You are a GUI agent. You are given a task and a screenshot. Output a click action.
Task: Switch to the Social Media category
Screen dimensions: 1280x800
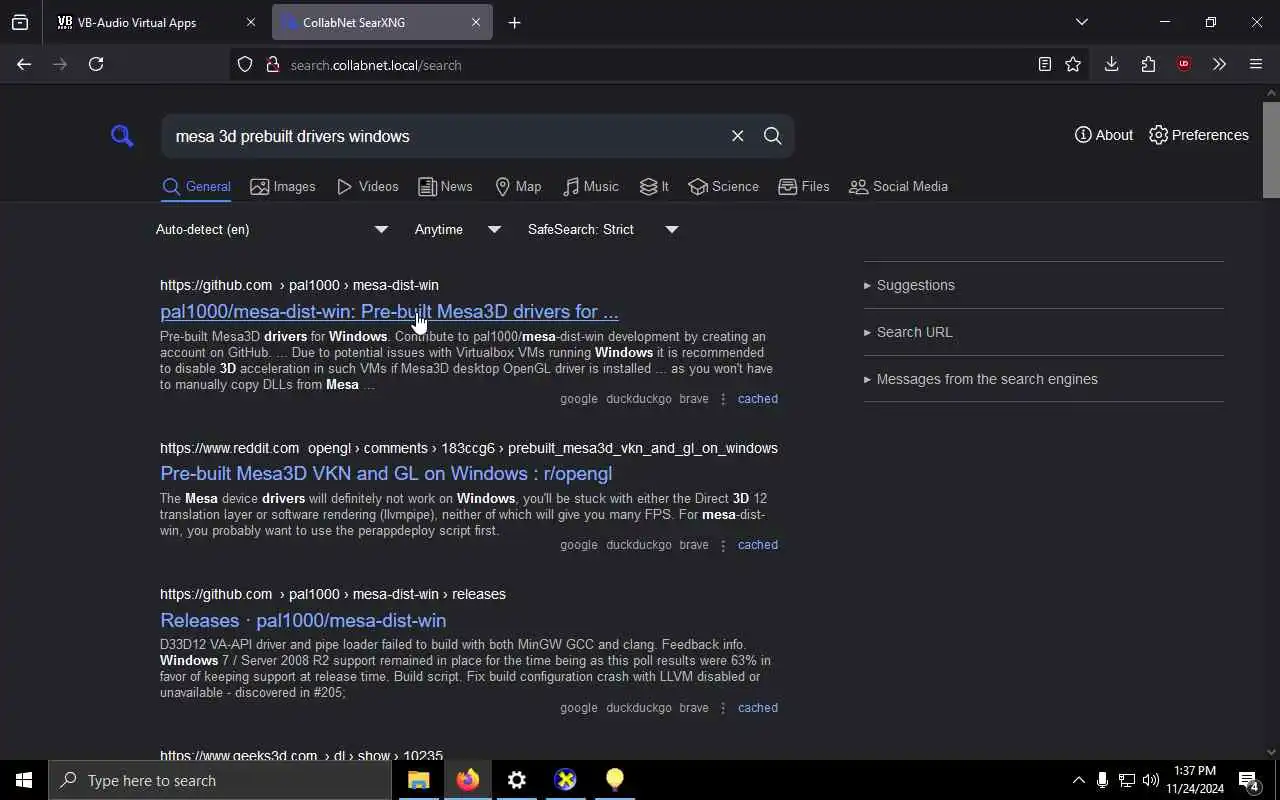[x=898, y=187]
